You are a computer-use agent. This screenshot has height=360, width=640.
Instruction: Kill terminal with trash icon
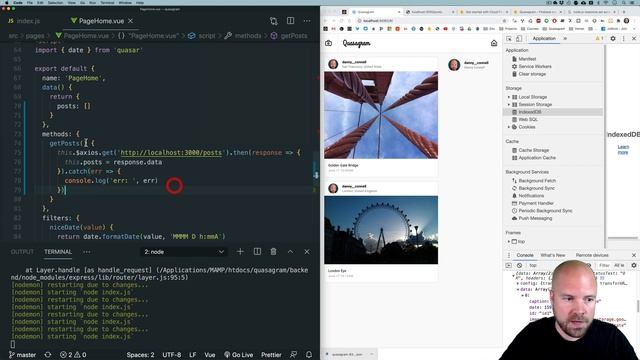(273, 252)
